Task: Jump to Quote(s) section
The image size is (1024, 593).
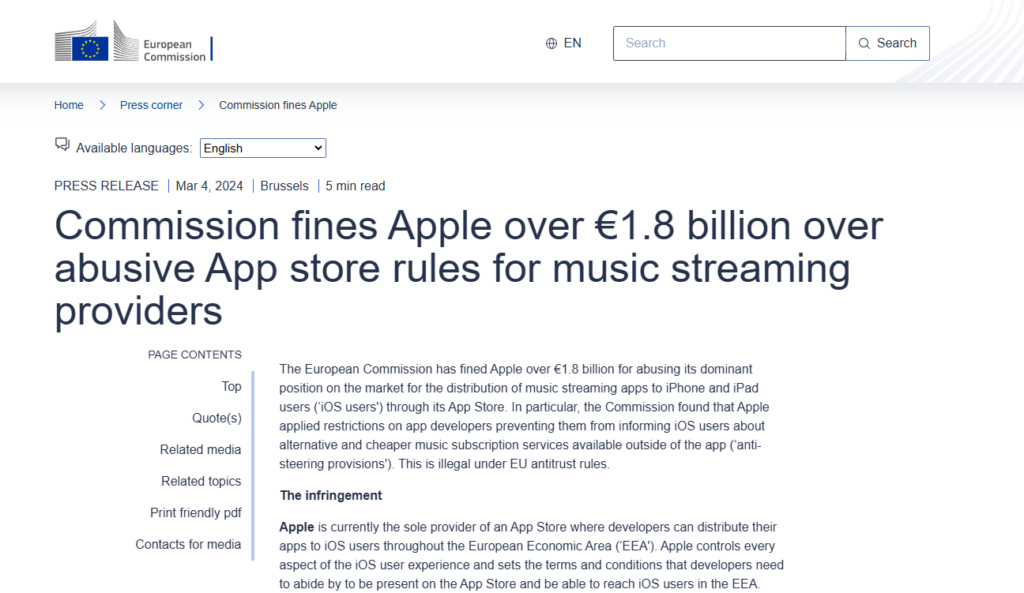Action: click(216, 418)
